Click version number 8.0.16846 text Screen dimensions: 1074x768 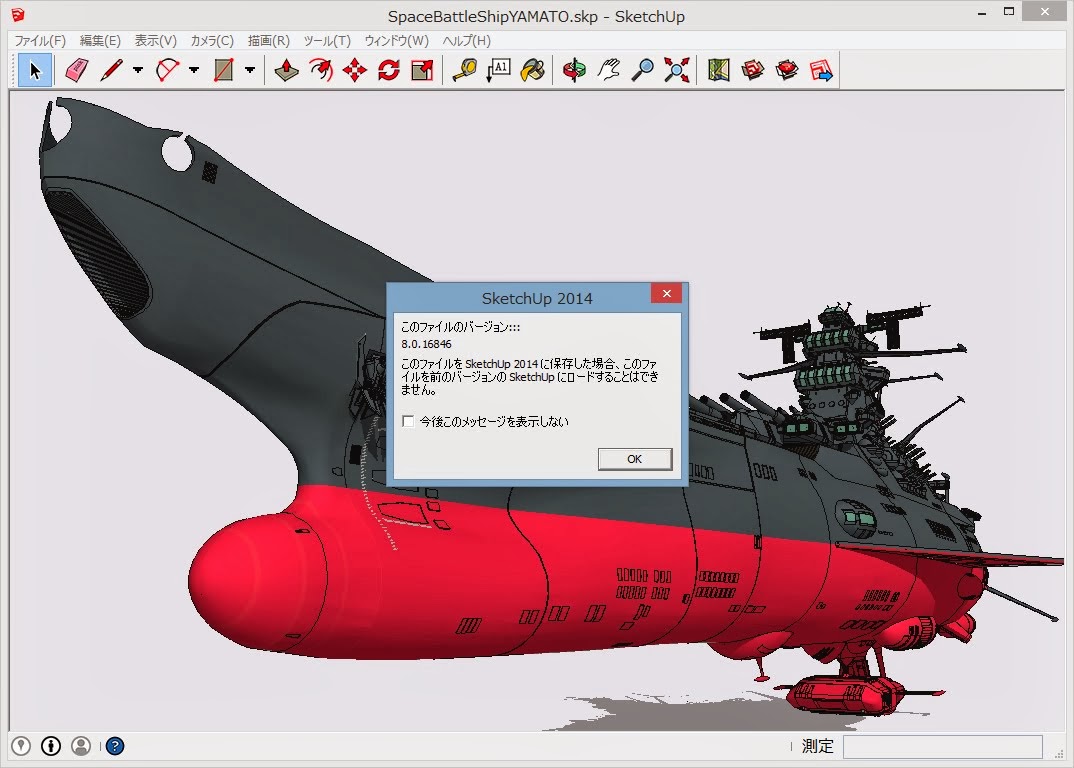(x=426, y=344)
